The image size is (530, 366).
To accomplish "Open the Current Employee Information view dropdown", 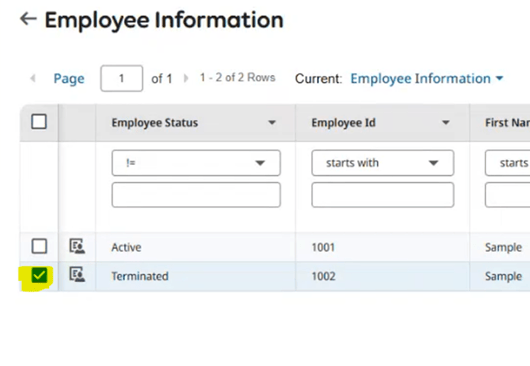I will (x=427, y=78).
